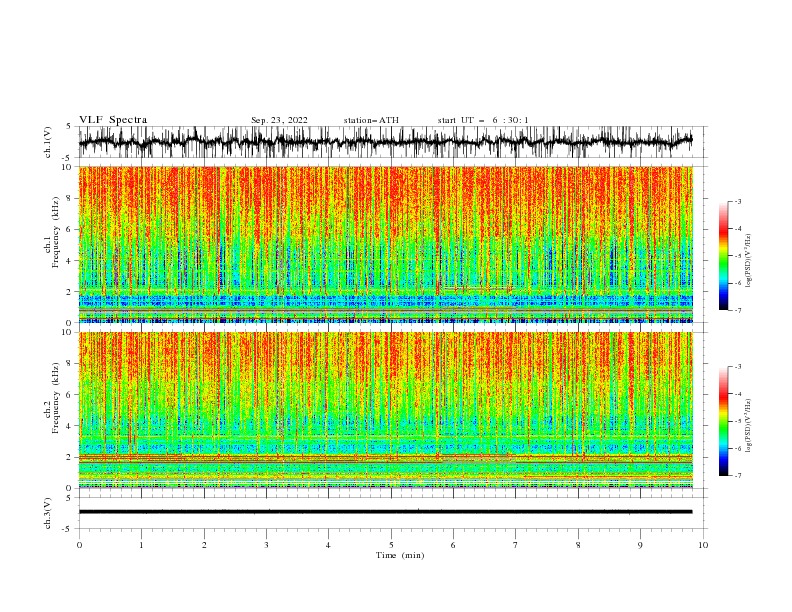Viewport: 792px width, 612px height.
Task: Click inside the ch.2 spectrogram panel
Action: 385,410
